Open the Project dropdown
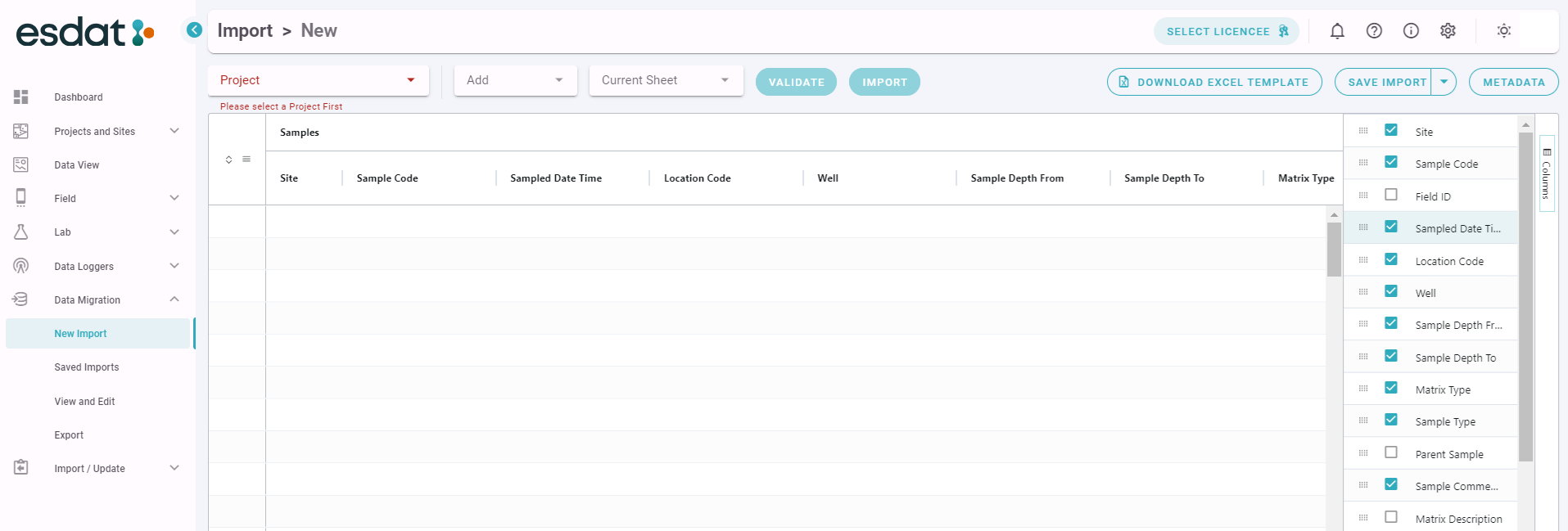Image resolution: width=1568 pixels, height=531 pixels. (319, 80)
